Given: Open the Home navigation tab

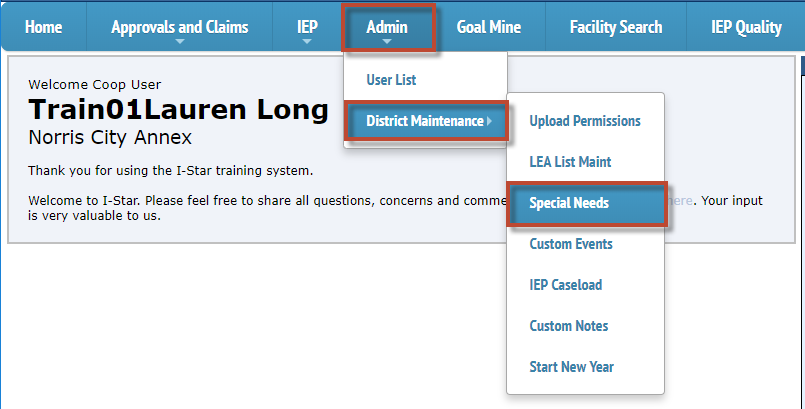Looking at the screenshot, I should click(x=43, y=27).
